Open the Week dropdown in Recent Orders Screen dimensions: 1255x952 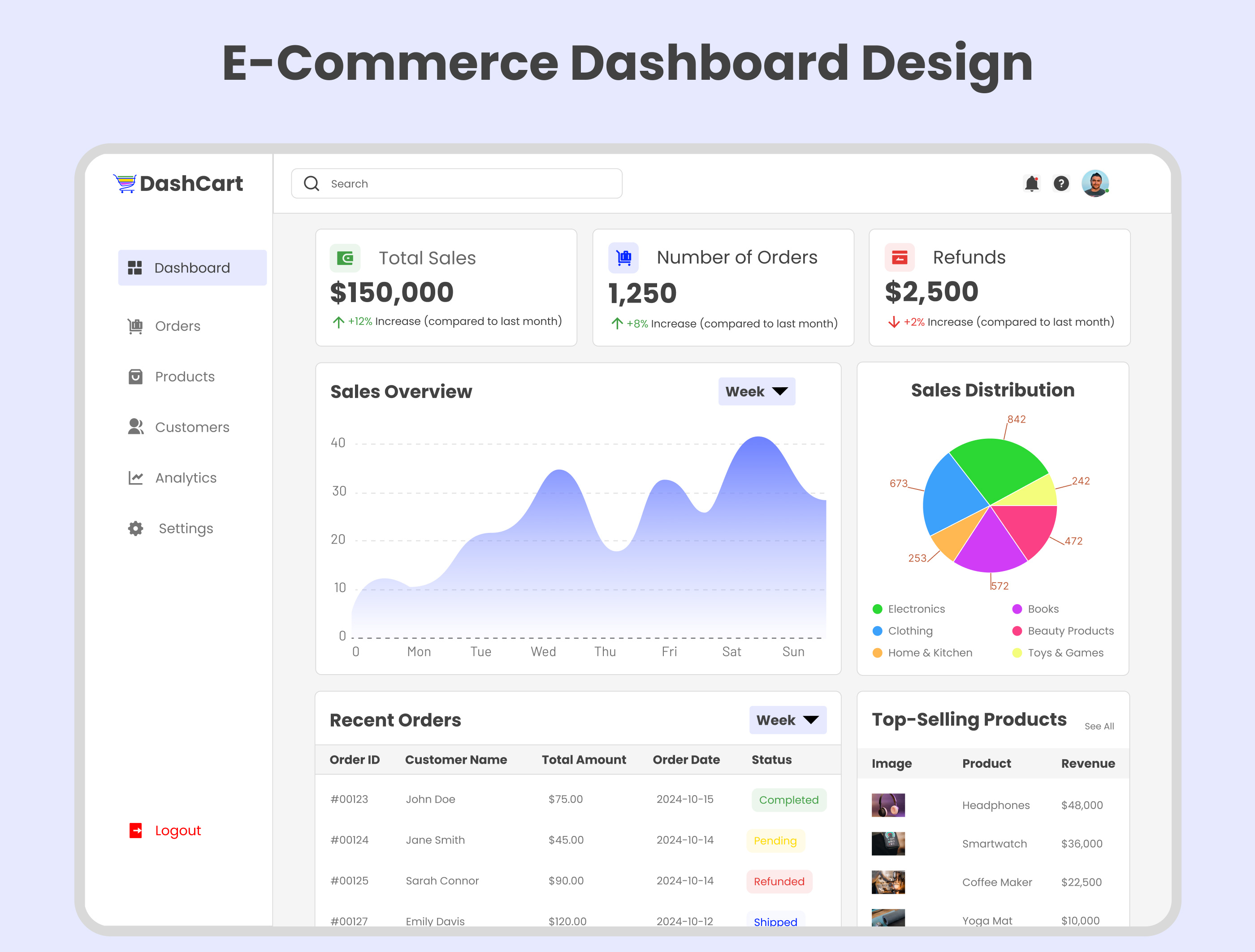(788, 720)
